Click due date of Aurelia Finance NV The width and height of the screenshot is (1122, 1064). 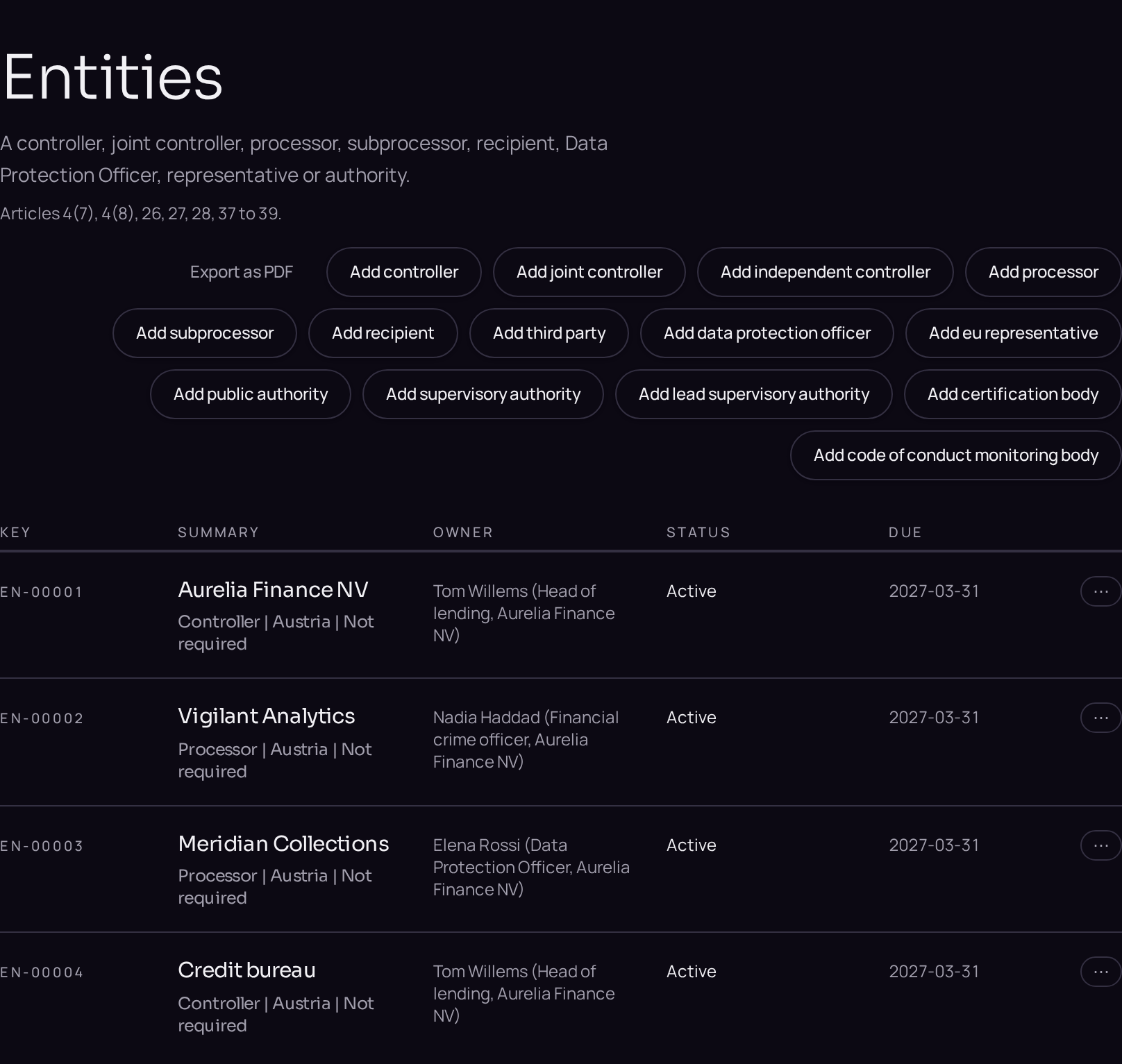[x=934, y=591]
